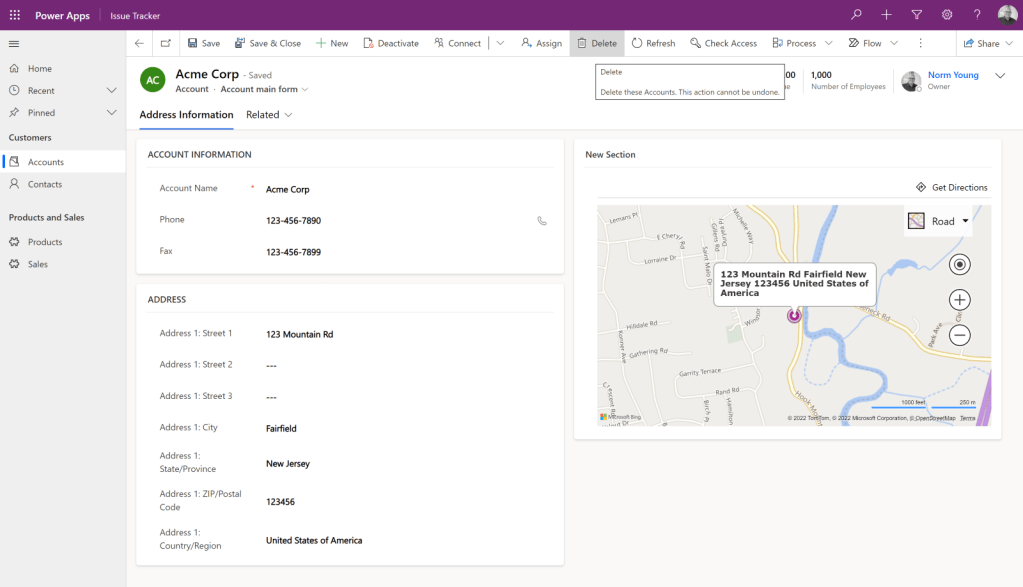Image resolution: width=1023 pixels, height=587 pixels.
Task: Open the app launcher waffle icon
Action: [15, 15]
